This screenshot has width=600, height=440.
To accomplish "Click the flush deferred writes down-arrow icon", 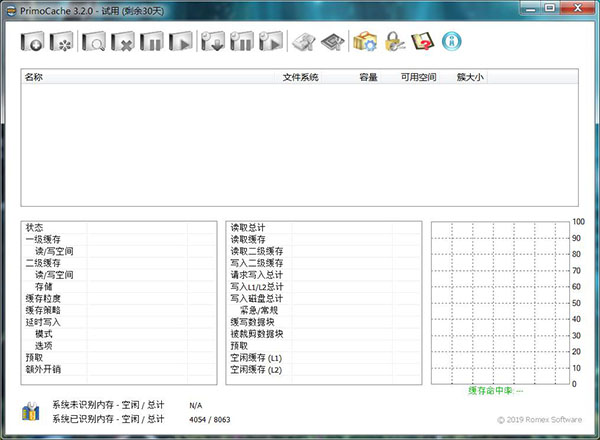I will pyautogui.click(x=213, y=41).
